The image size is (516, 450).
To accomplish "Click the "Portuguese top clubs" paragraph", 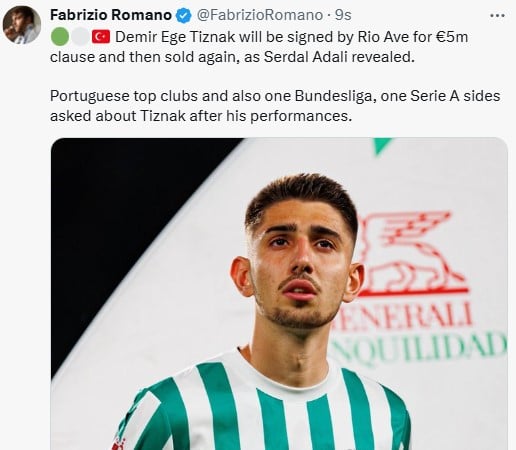I will pos(275,106).
